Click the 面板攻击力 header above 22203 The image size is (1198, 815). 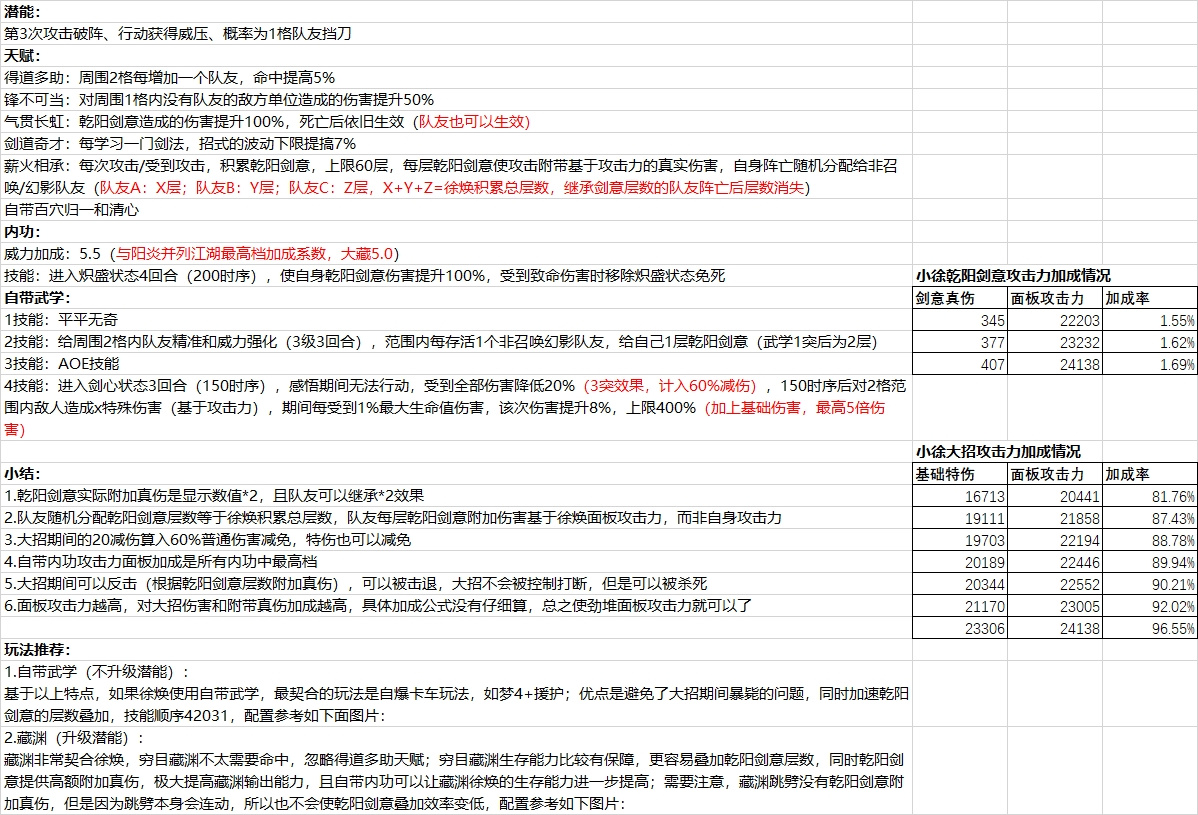pos(1055,298)
